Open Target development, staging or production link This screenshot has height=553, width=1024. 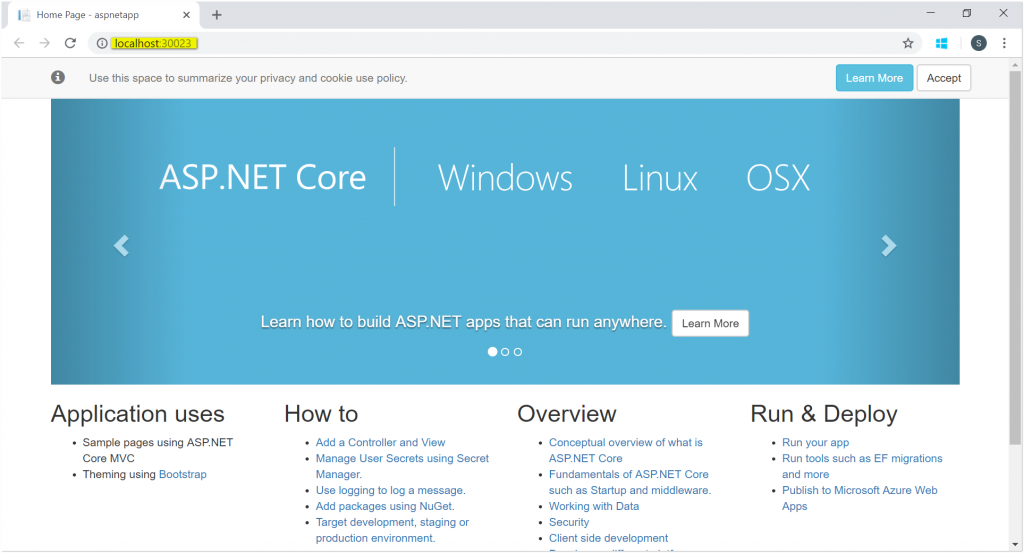click(392, 530)
